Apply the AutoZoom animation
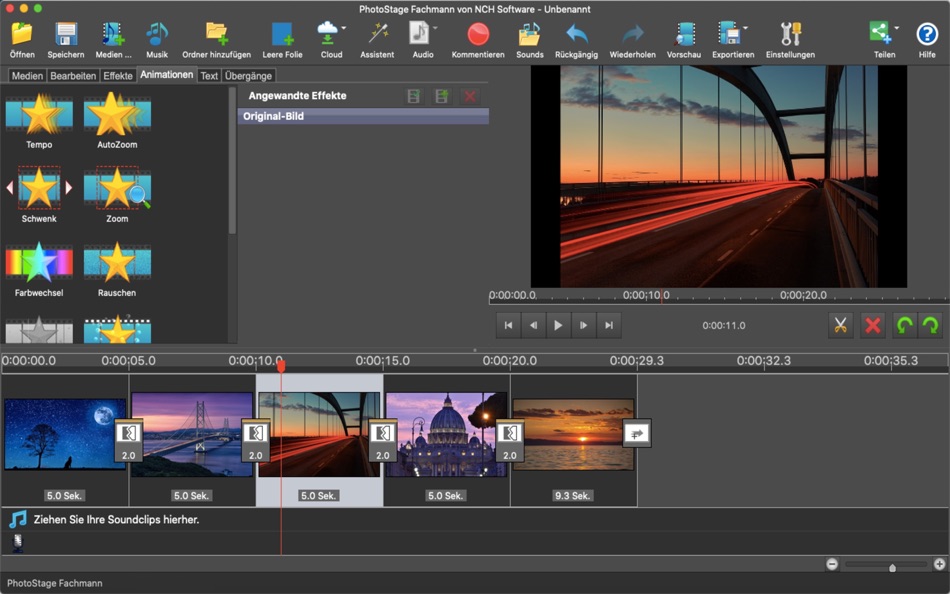The width and height of the screenshot is (950, 594). [x=117, y=121]
